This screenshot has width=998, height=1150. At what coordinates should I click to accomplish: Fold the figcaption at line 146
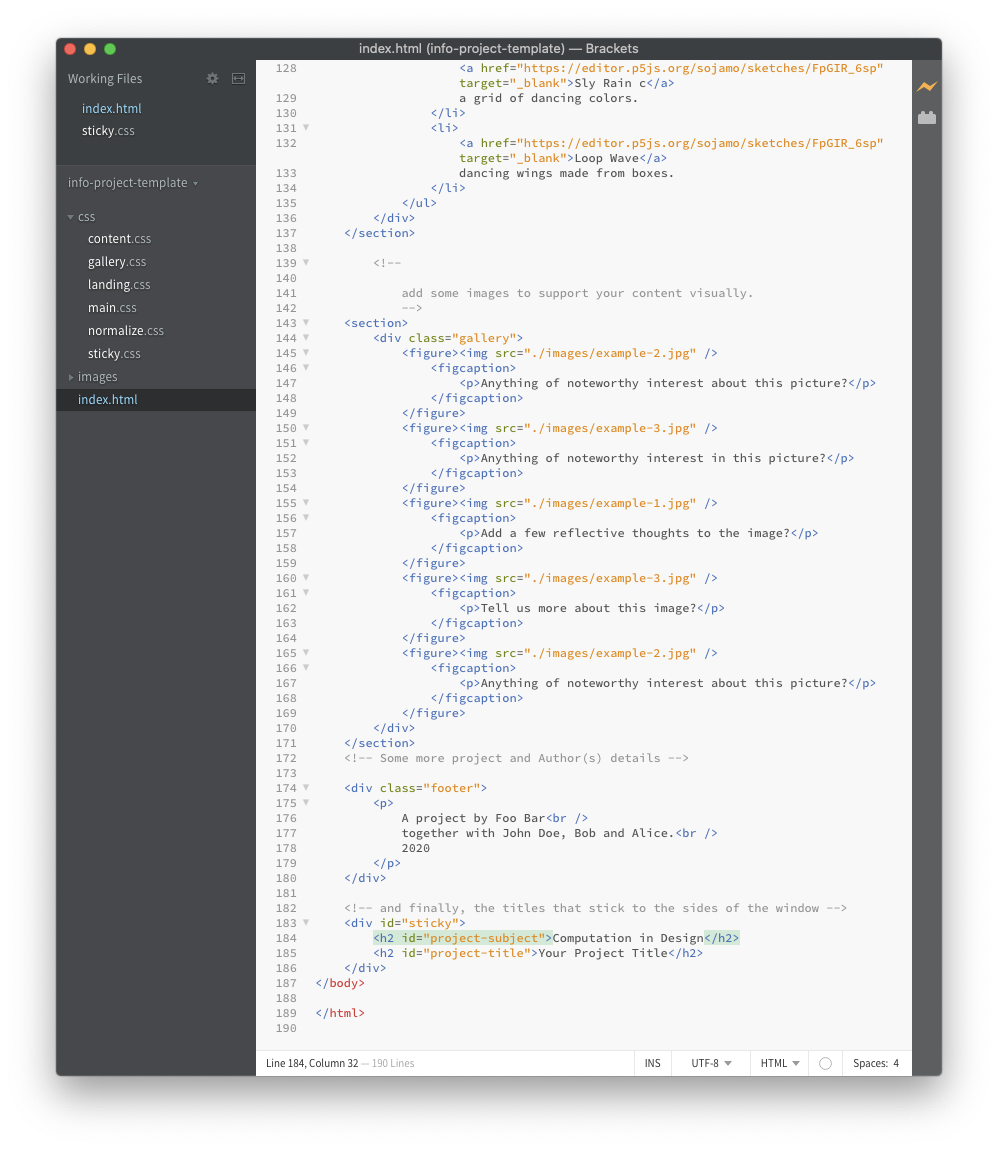(307, 368)
